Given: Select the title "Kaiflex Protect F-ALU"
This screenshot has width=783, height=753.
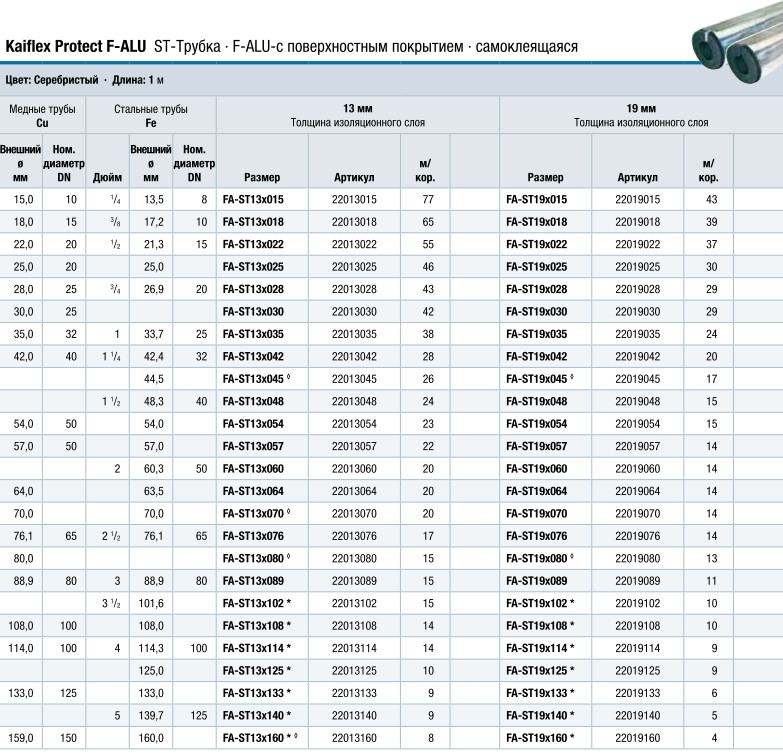Looking at the screenshot, I should click(x=75, y=46).
